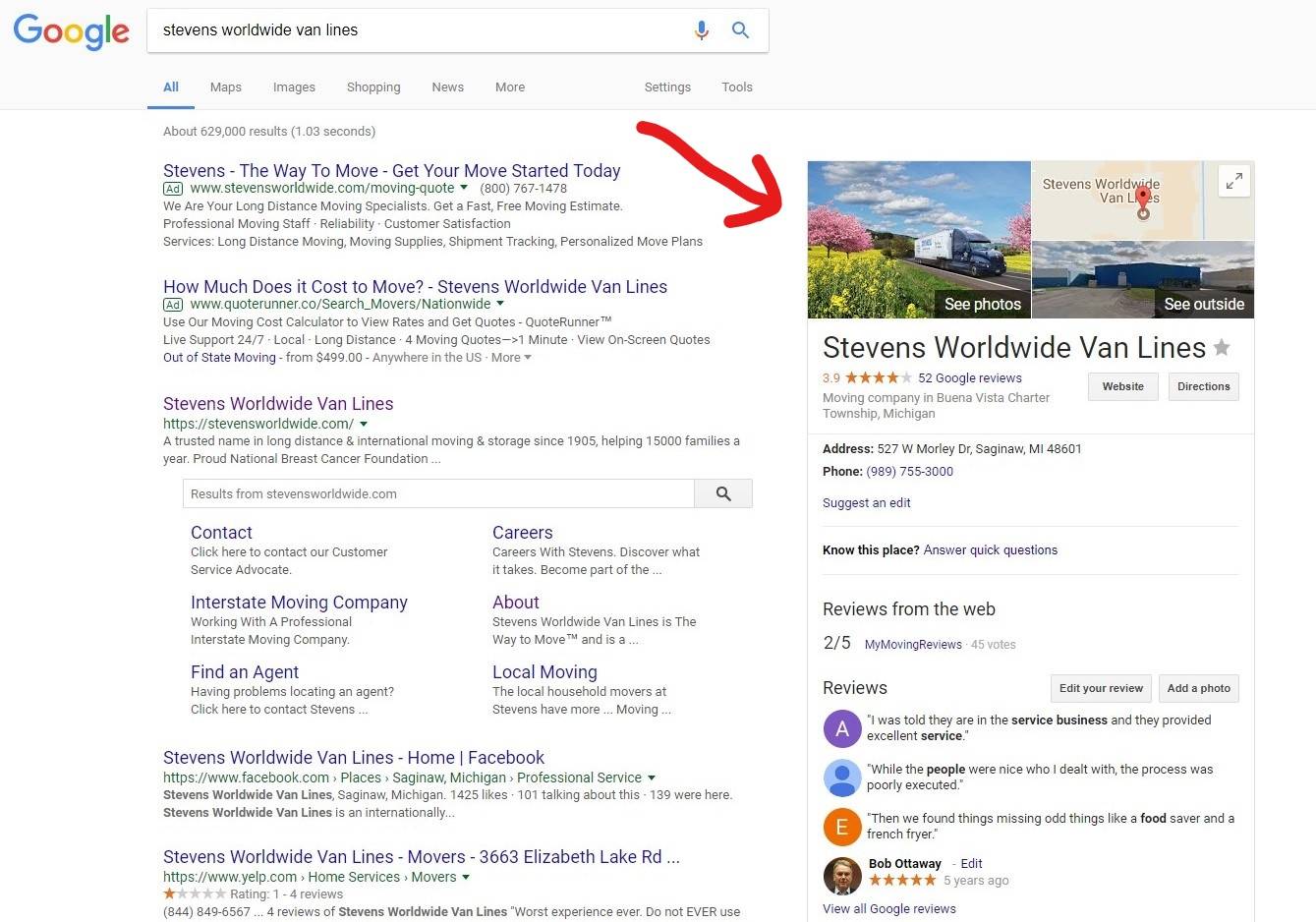Click Edit your review button

(1101, 688)
